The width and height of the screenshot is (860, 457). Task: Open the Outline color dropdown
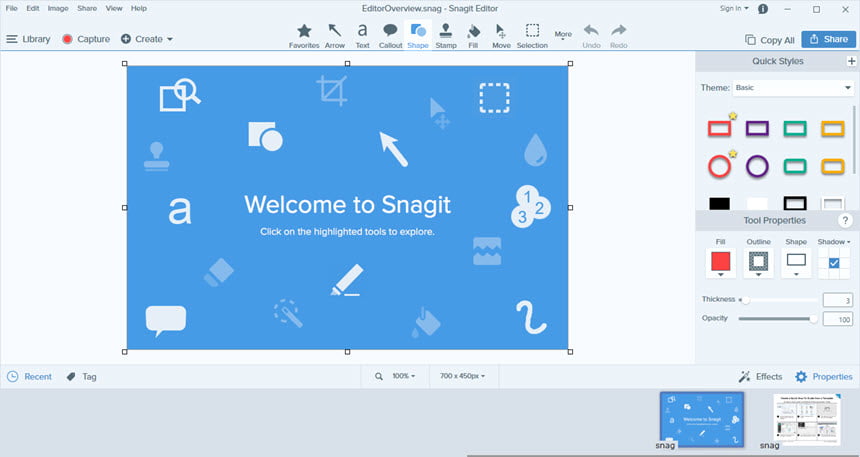click(x=759, y=263)
